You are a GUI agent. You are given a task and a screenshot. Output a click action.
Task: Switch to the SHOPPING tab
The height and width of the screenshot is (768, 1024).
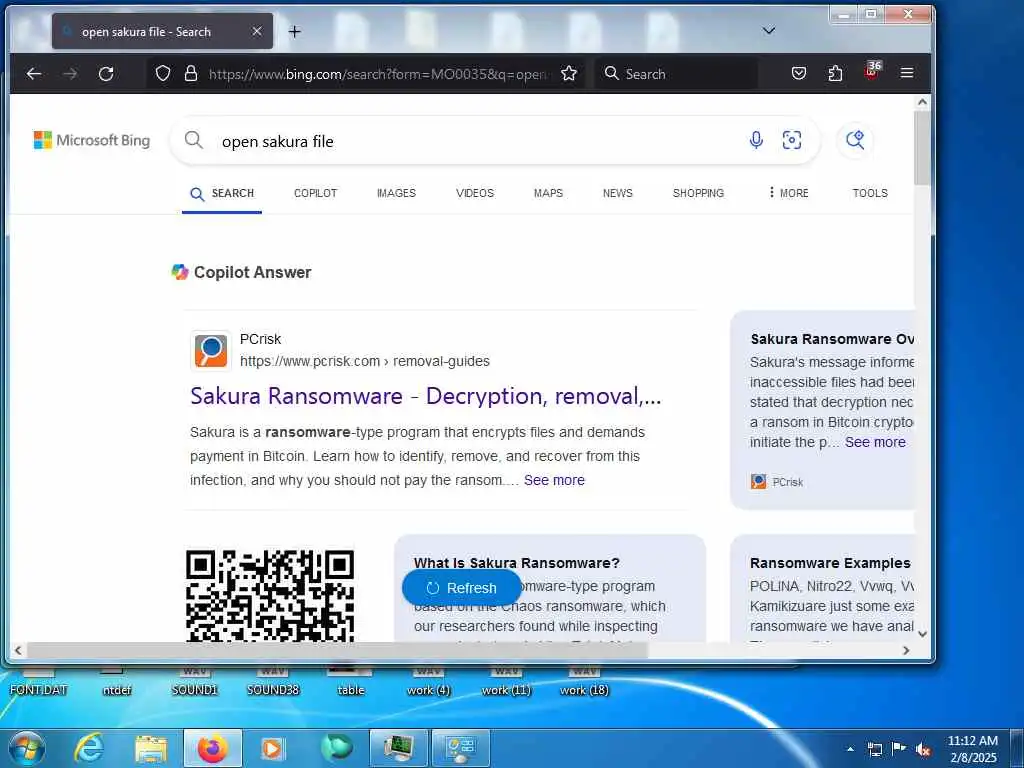698,193
